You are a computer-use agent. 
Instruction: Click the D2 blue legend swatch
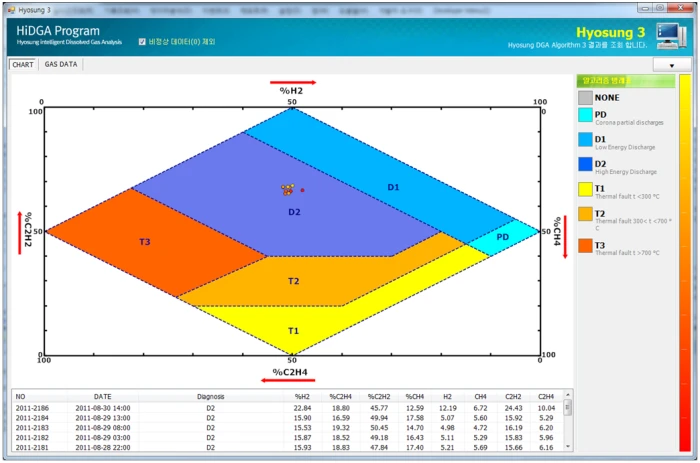[585, 164]
